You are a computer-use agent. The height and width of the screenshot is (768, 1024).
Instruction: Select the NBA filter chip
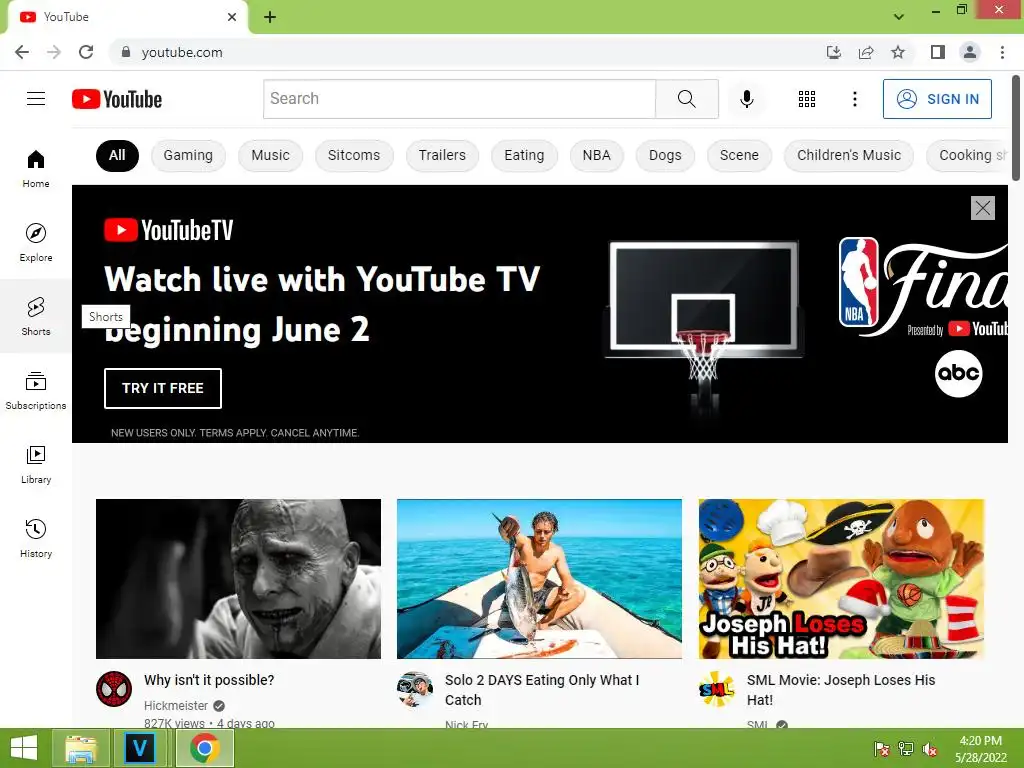(596, 155)
